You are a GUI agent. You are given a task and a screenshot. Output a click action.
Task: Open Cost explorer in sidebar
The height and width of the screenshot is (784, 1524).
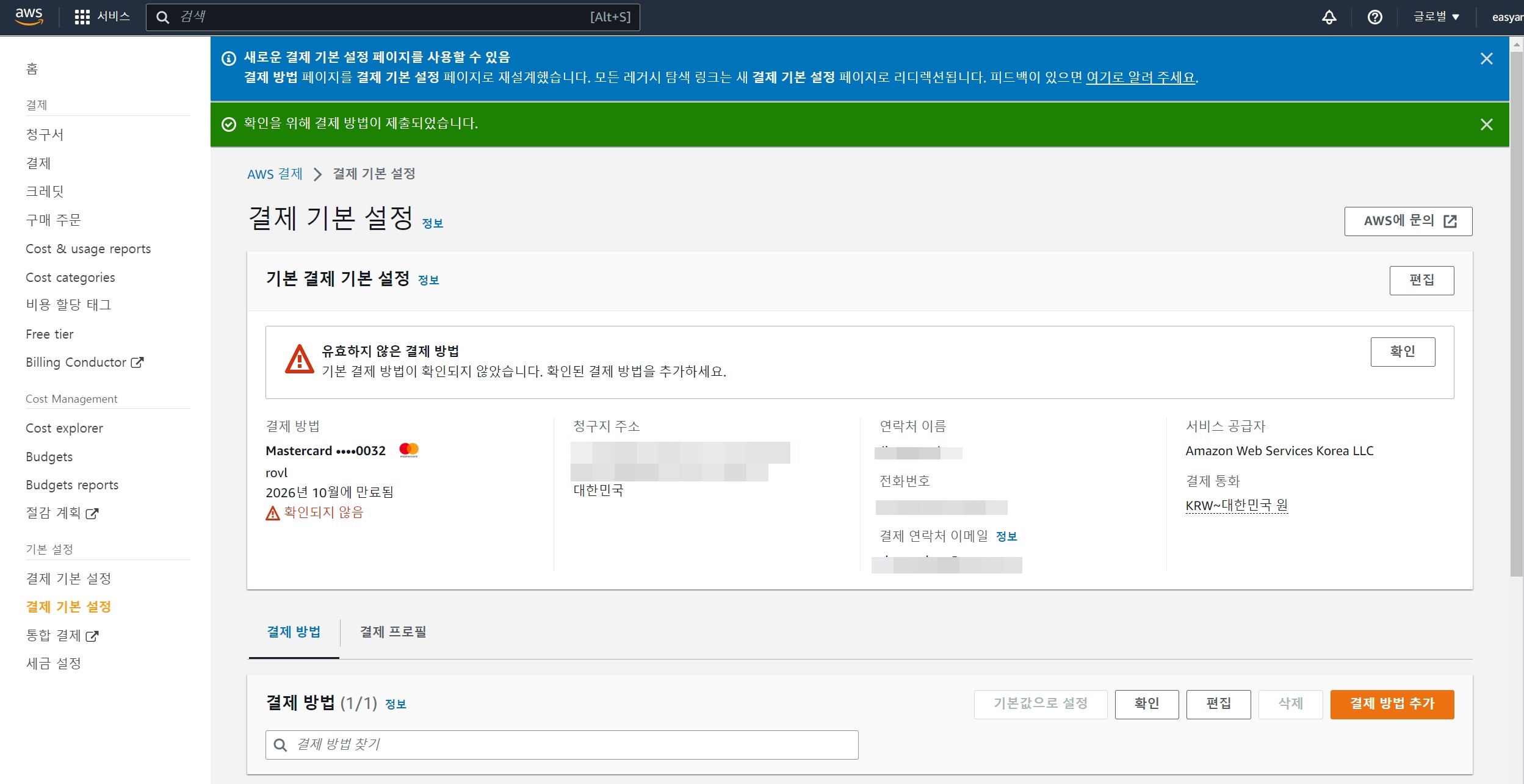click(x=64, y=428)
